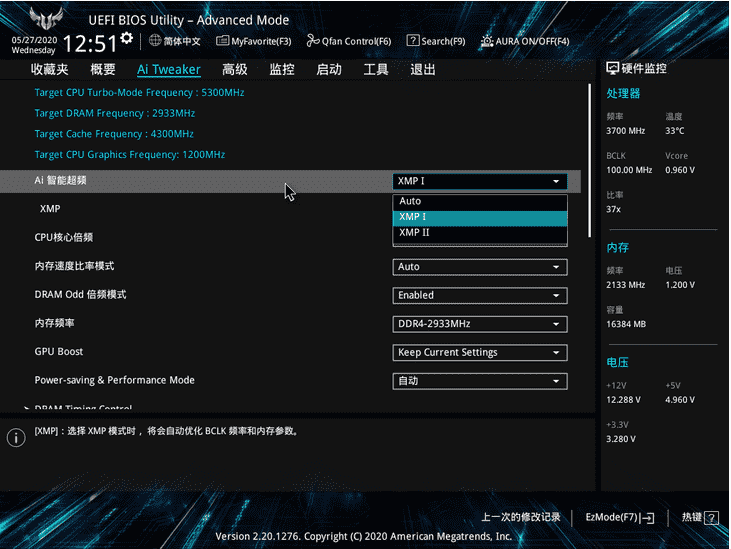The height and width of the screenshot is (549, 731).
Task: Open the DRAM Odd 倍频模式 Enabled dropdown
Action: tap(480, 295)
